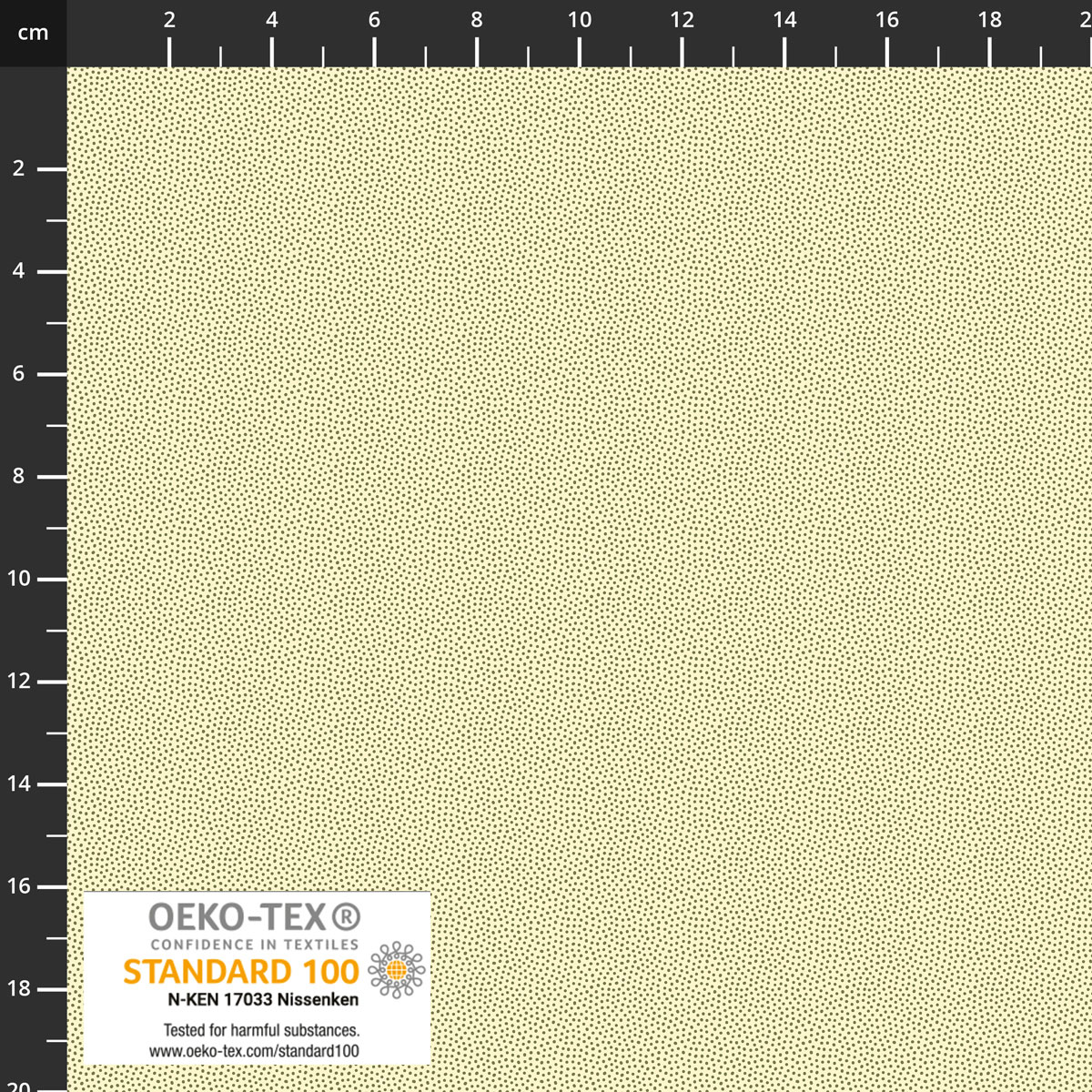Click the 14 mark on top ruler

(784, 20)
